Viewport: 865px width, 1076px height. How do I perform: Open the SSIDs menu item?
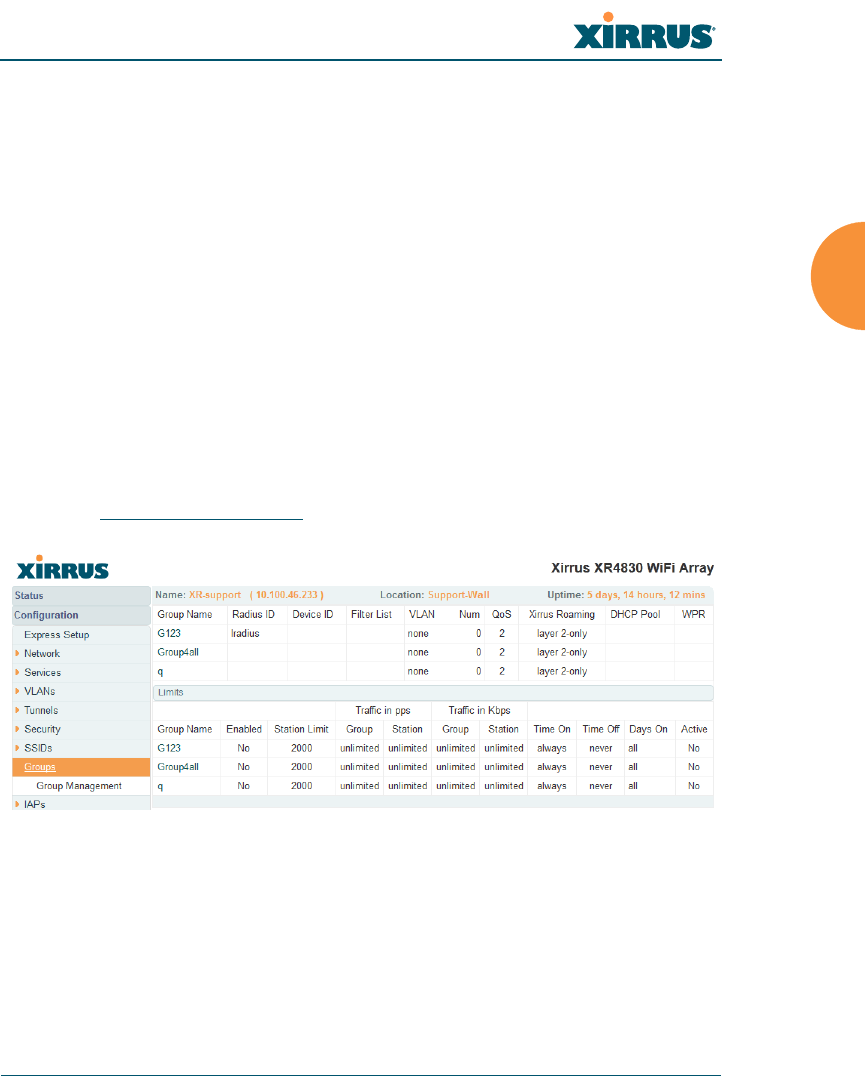tap(38, 748)
